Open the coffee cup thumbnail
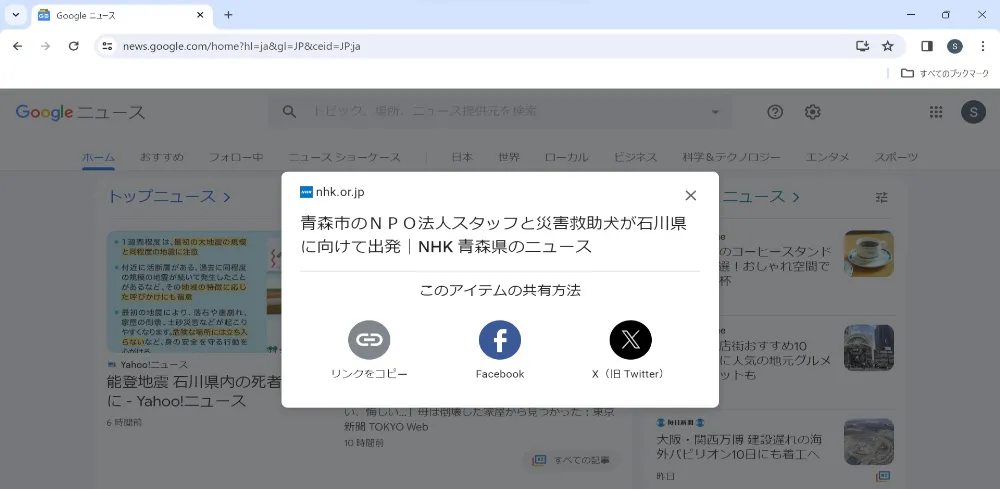This screenshot has width=1000, height=489. click(869, 254)
